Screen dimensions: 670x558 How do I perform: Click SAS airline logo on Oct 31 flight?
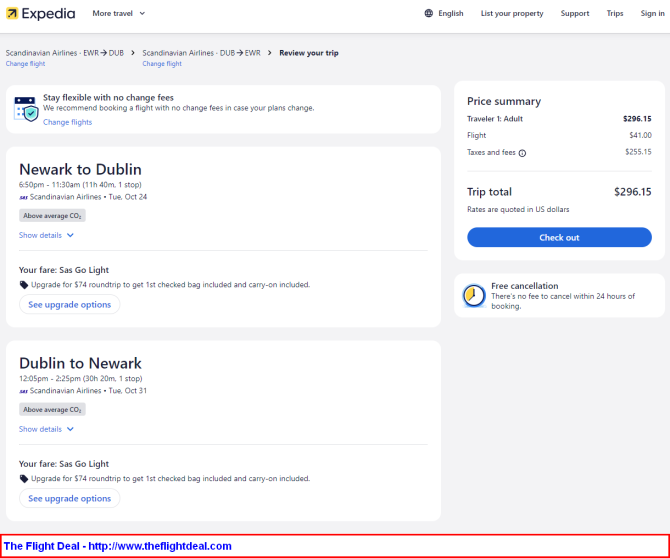click(x=24, y=391)
